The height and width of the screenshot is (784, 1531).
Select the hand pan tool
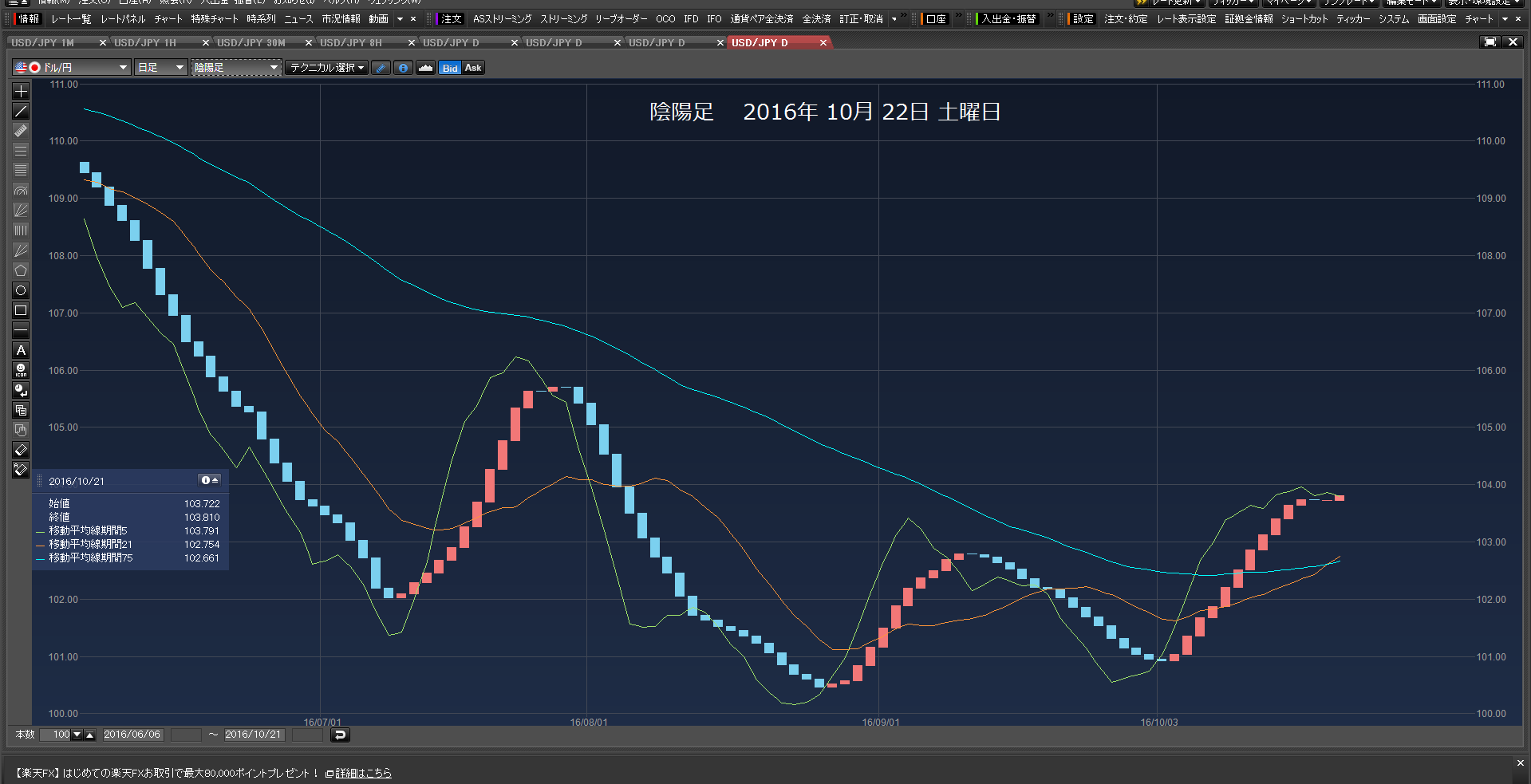[21, 430]
